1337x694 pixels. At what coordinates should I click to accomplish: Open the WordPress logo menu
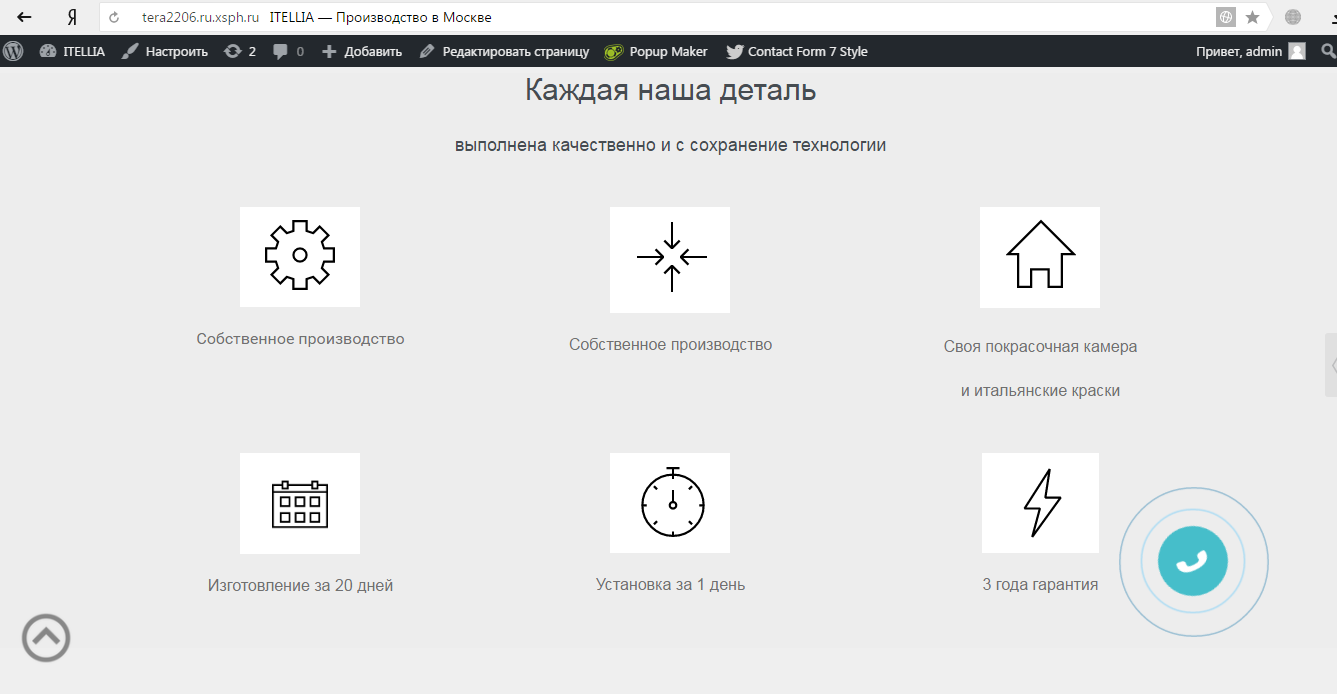tap(13, 51)
